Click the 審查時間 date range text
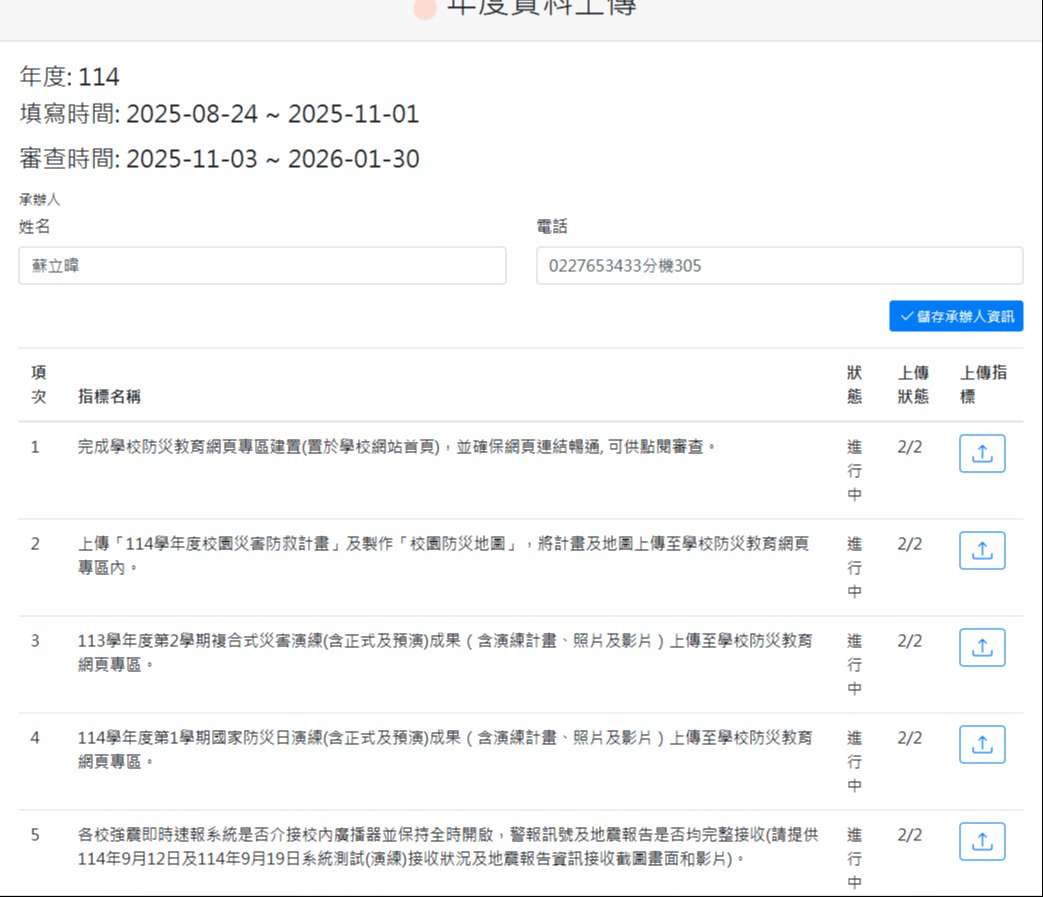 coord(219,159)
